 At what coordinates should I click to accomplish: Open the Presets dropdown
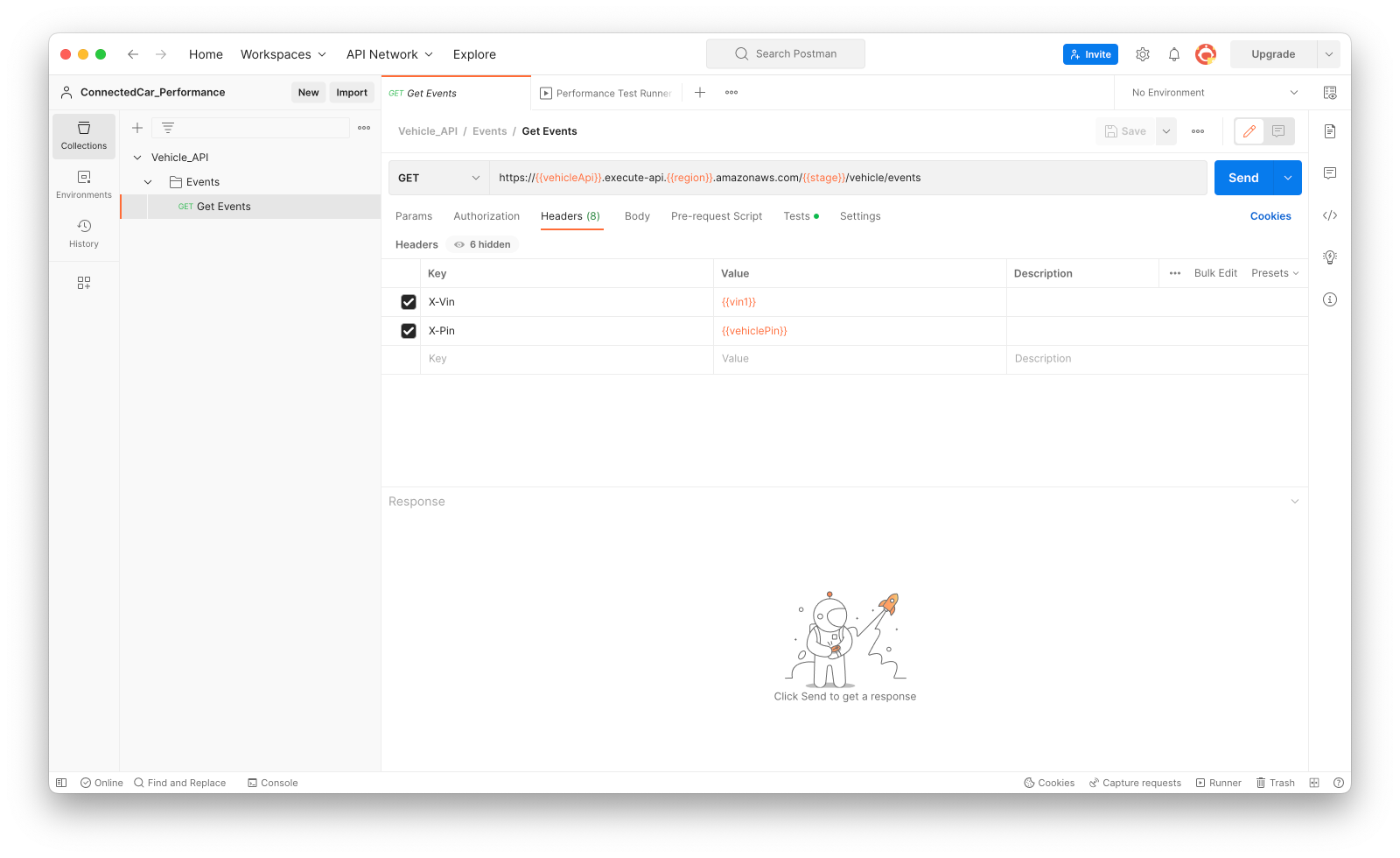tap(1275, 273)
